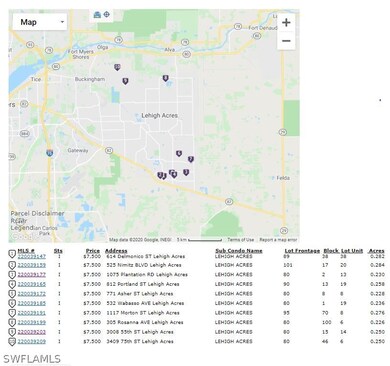Open MLS listing 220039191
Image resolution: width=390 pixels, height=366 pixels.
(x=32, y=313)
